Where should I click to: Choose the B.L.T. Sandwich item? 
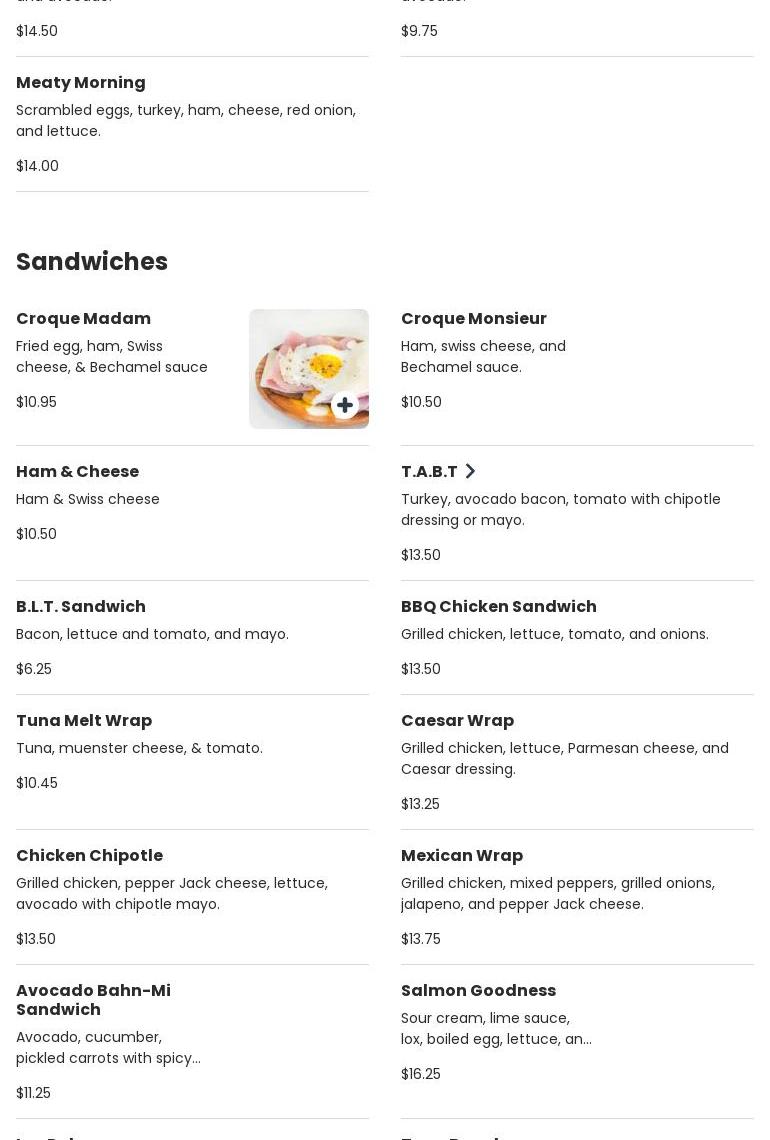click(192, 638)
